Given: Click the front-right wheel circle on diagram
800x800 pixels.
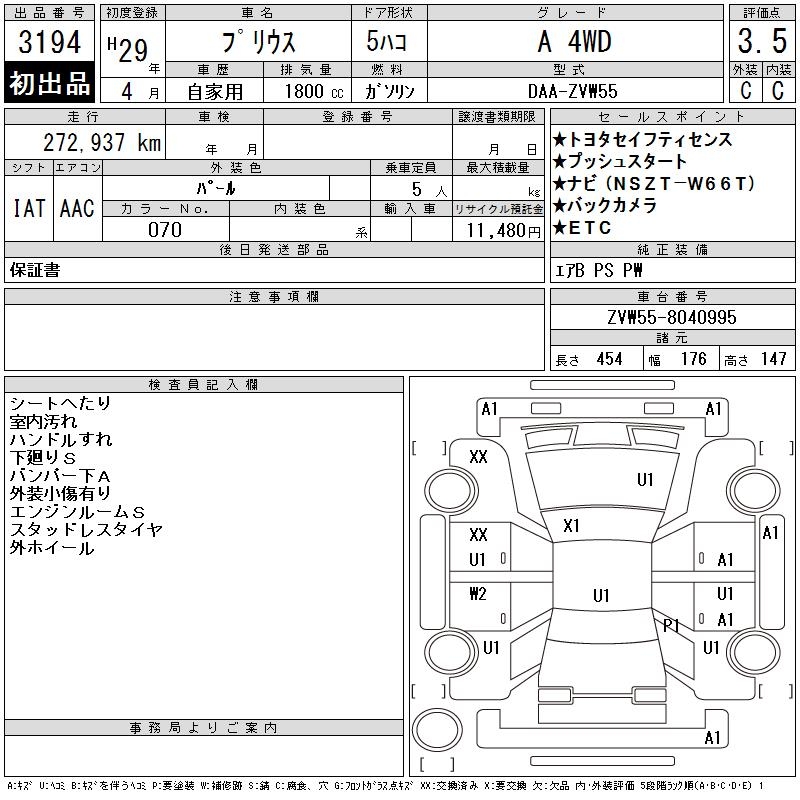Looking at the screenshot, I should (x=753, y=491).
